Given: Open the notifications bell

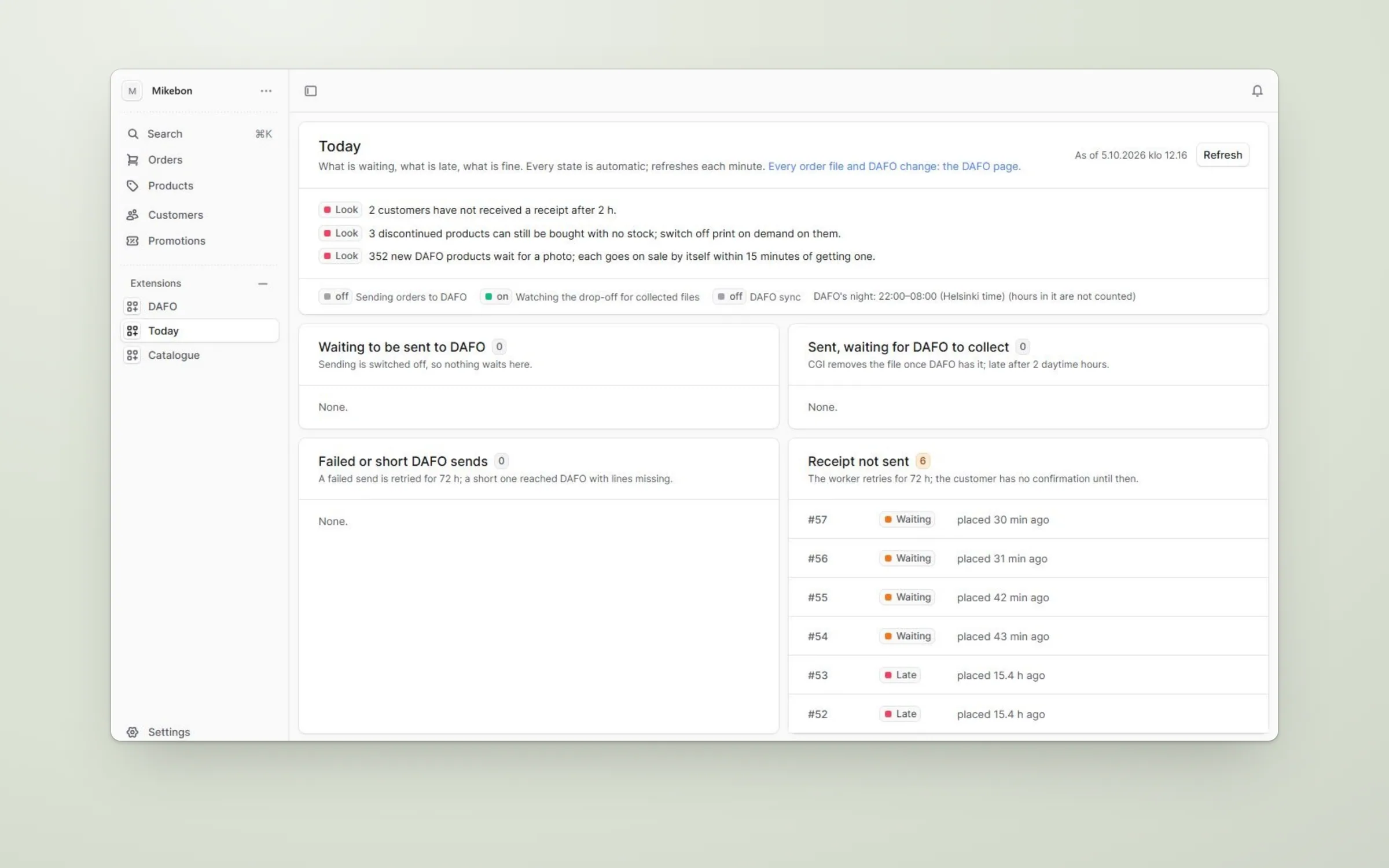Looking at the screenshot, I should click(1257, 91).
